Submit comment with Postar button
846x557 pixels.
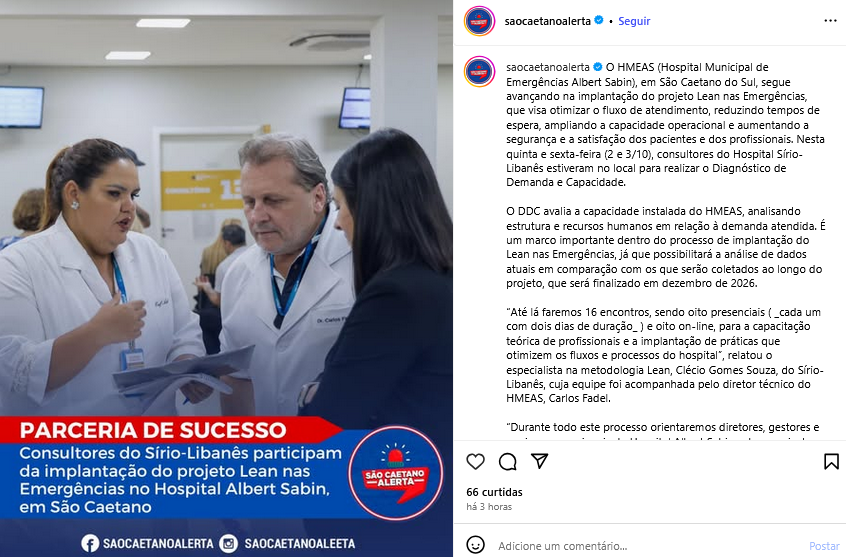[x=824, y=546]
